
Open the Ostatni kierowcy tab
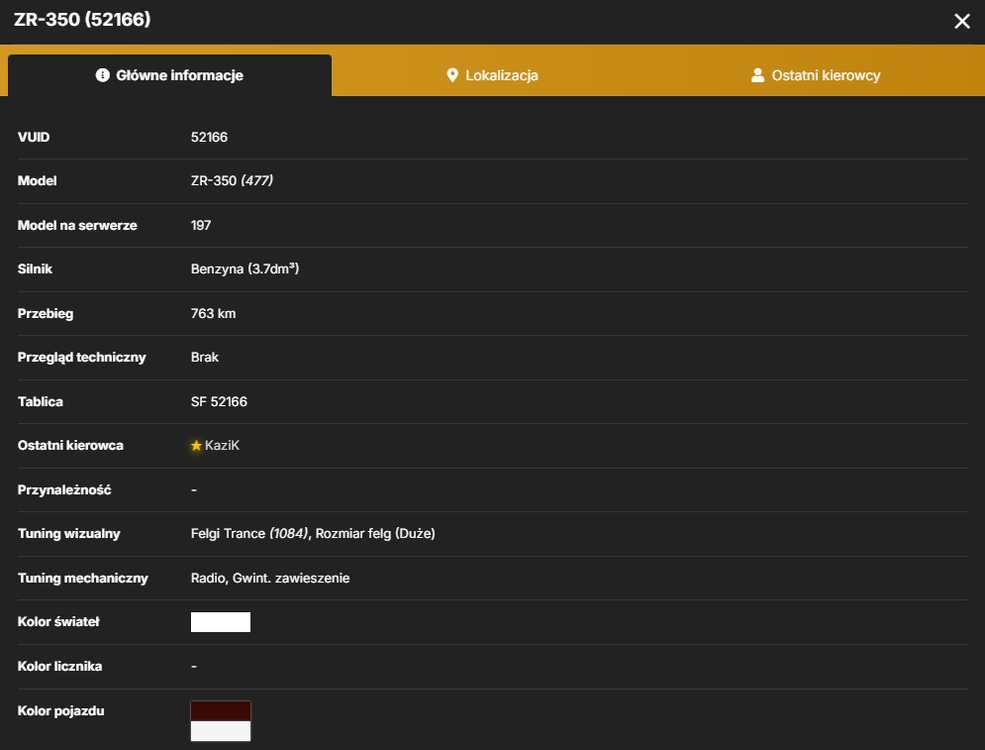[815, 75]
